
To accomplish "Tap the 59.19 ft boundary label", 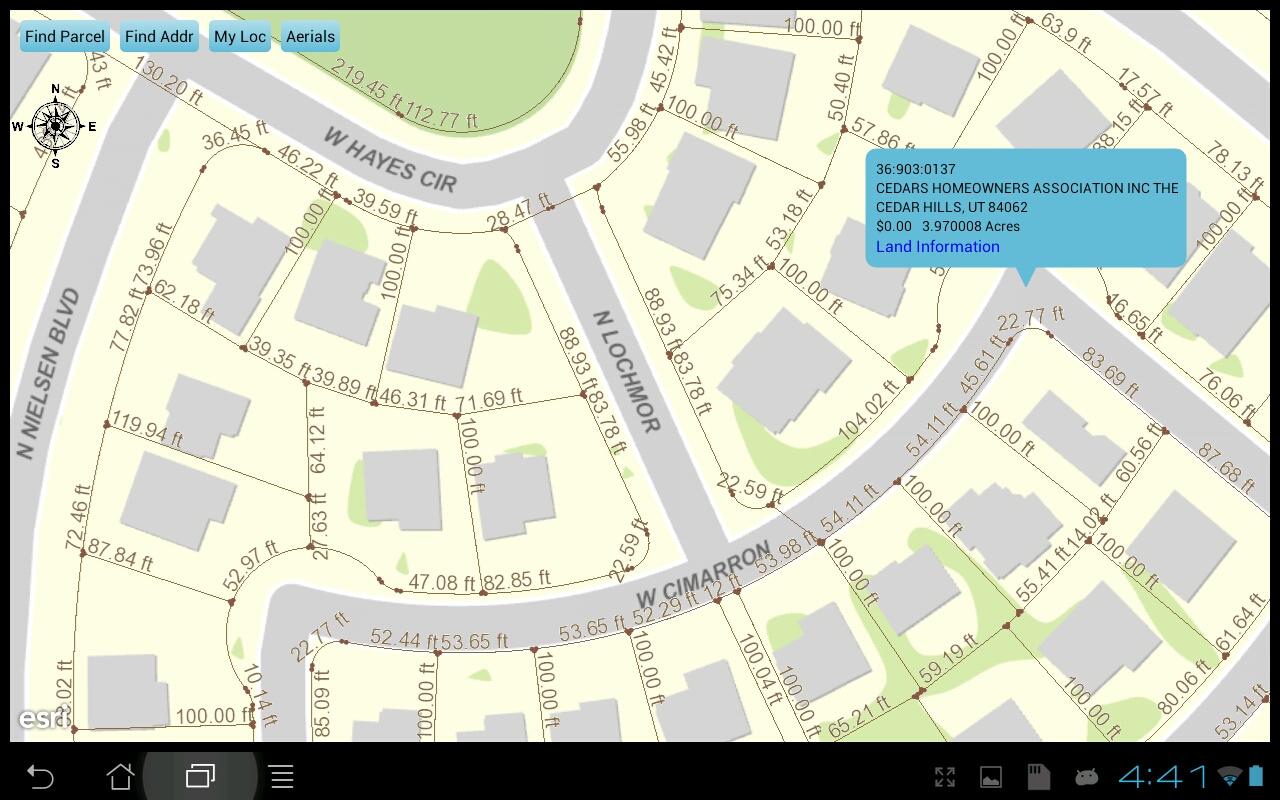I will tap(948, 666).
